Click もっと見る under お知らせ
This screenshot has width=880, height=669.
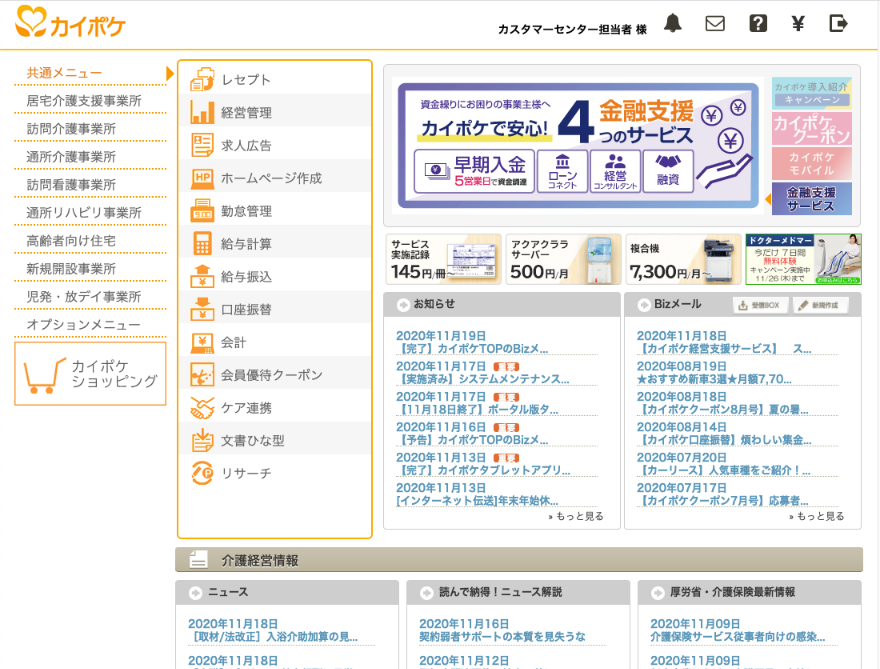pos(576,516)
